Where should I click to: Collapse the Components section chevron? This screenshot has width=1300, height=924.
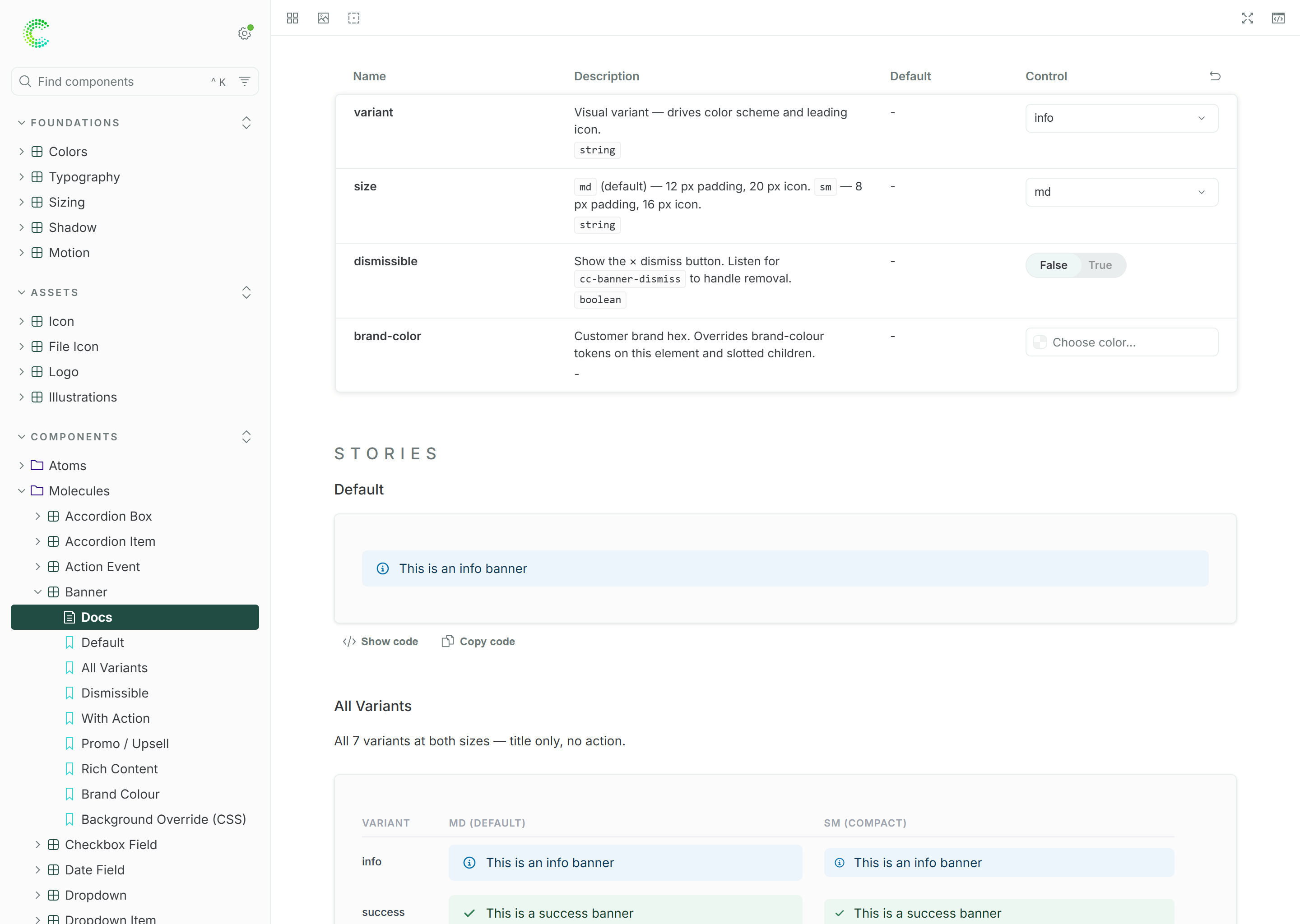tap(22, 437)
